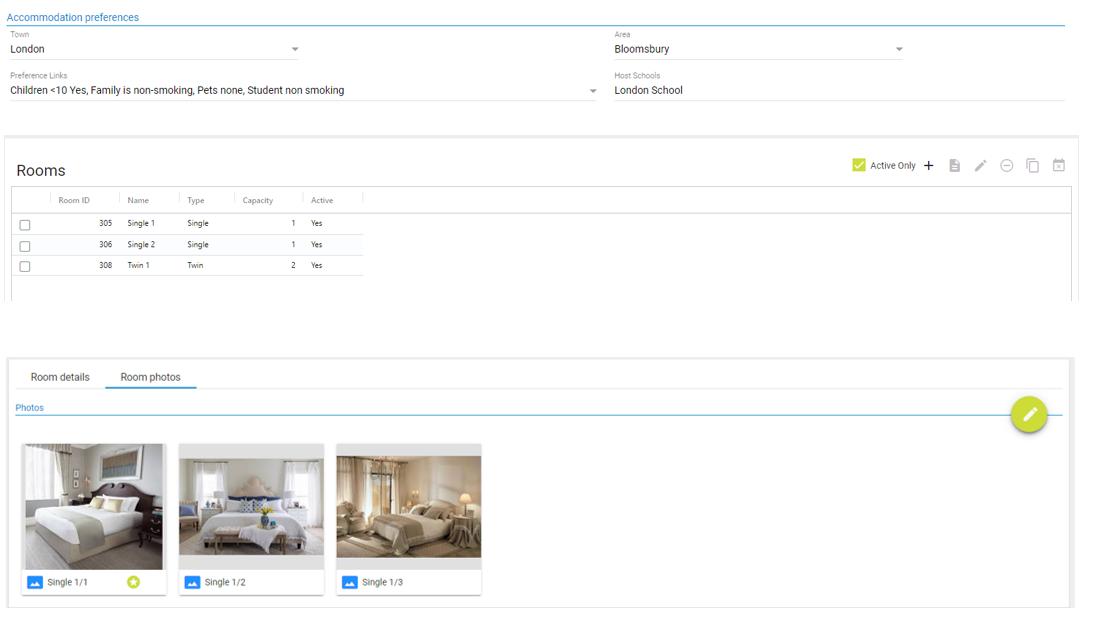This screenshot has width=1094, height=640.
Task: Click the Single 1/2 photo caption
Action: pos(225,582)
